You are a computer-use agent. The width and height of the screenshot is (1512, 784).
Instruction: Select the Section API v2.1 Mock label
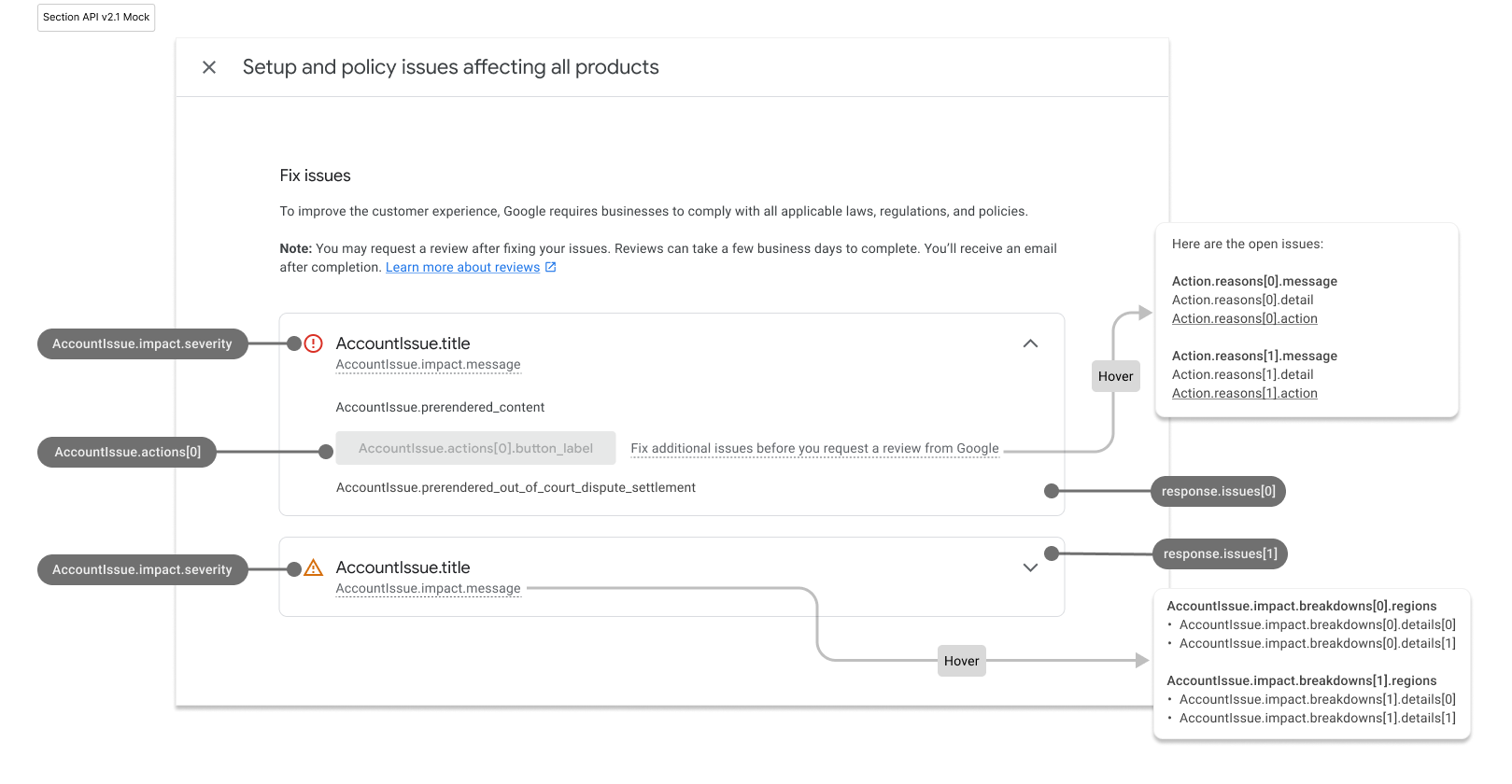pos(96,18)
